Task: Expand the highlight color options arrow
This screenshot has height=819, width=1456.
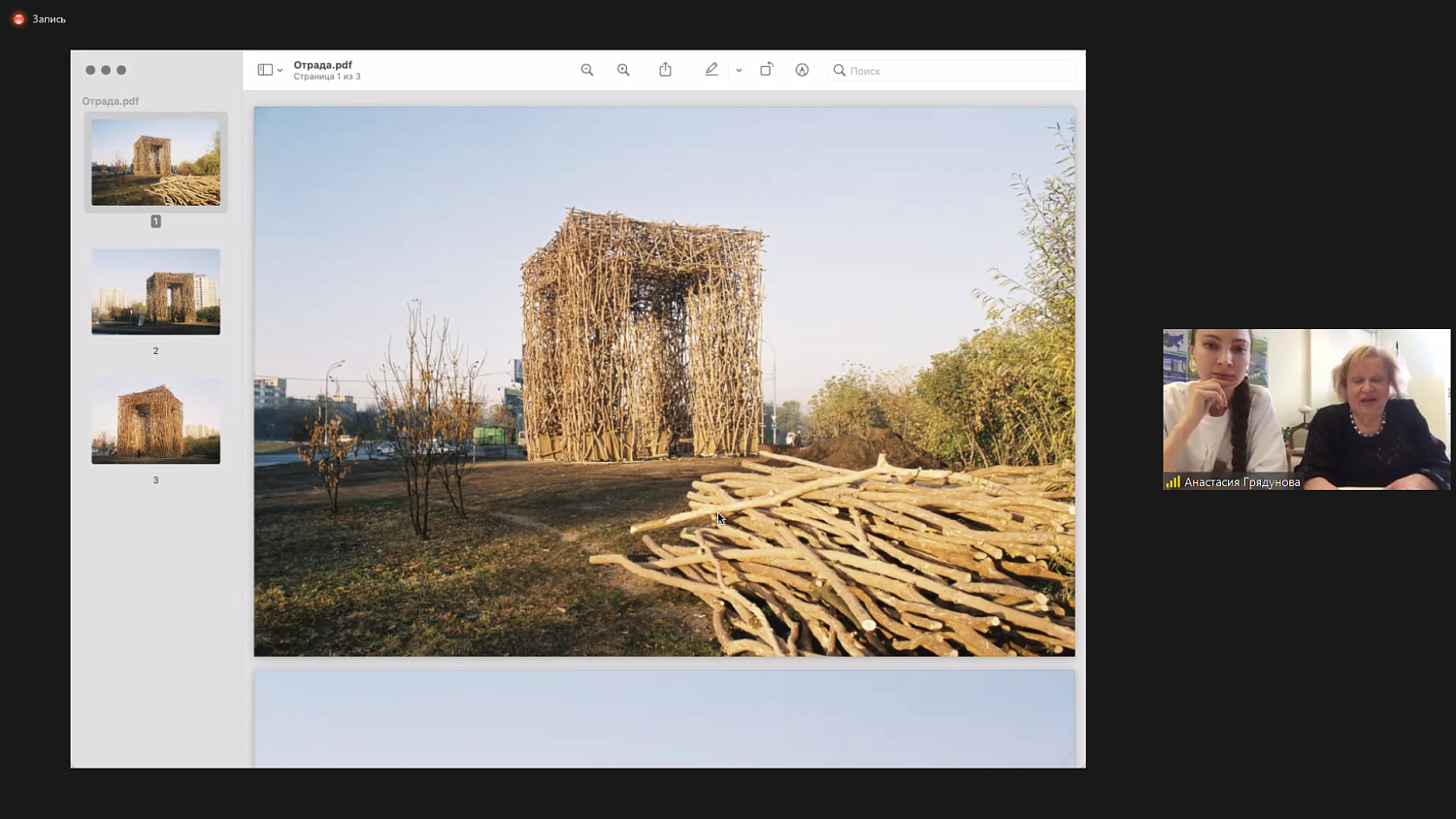Action: click(x=739, y=70)
